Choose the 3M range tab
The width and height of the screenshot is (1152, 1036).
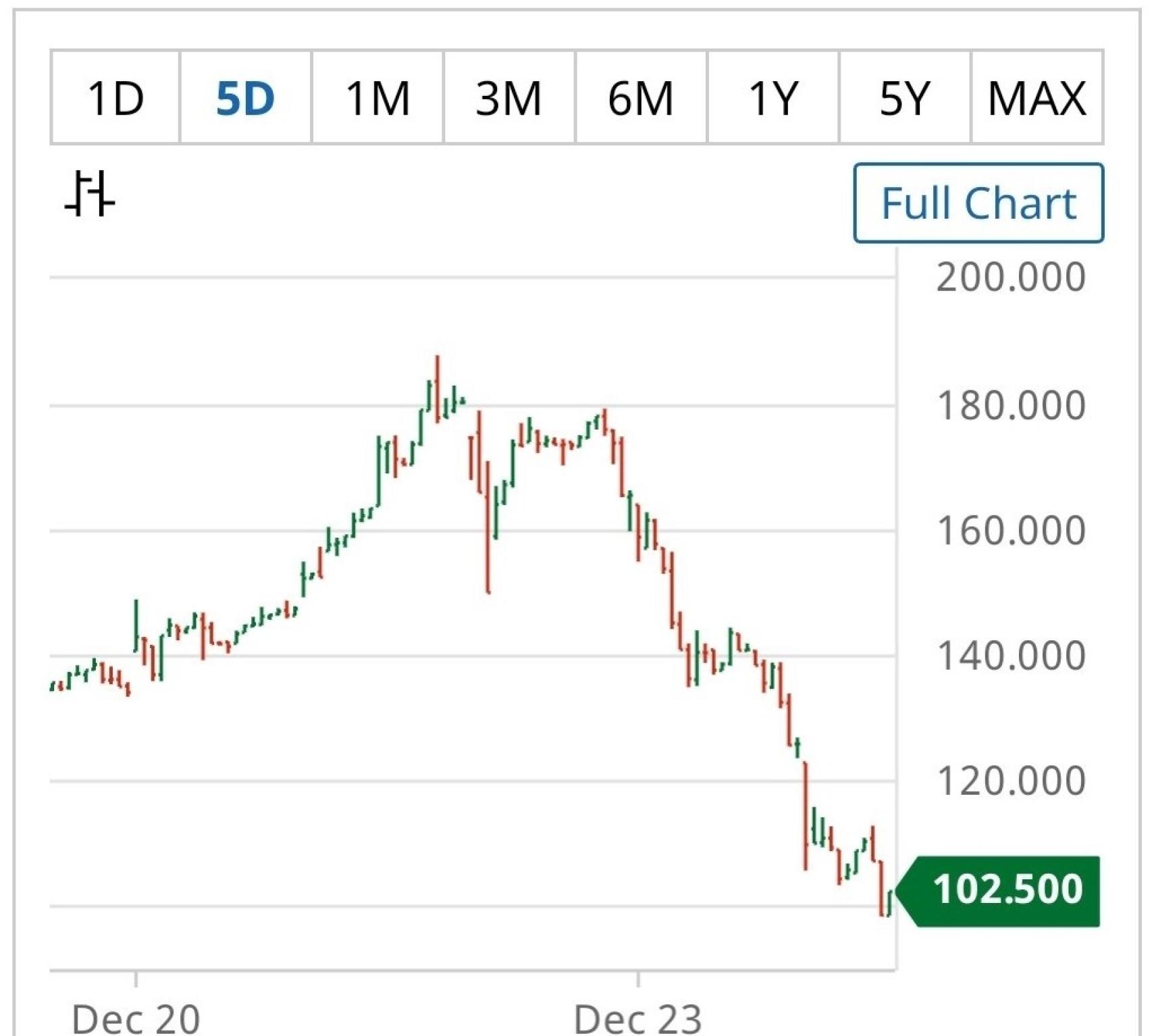tap(509, 98)
